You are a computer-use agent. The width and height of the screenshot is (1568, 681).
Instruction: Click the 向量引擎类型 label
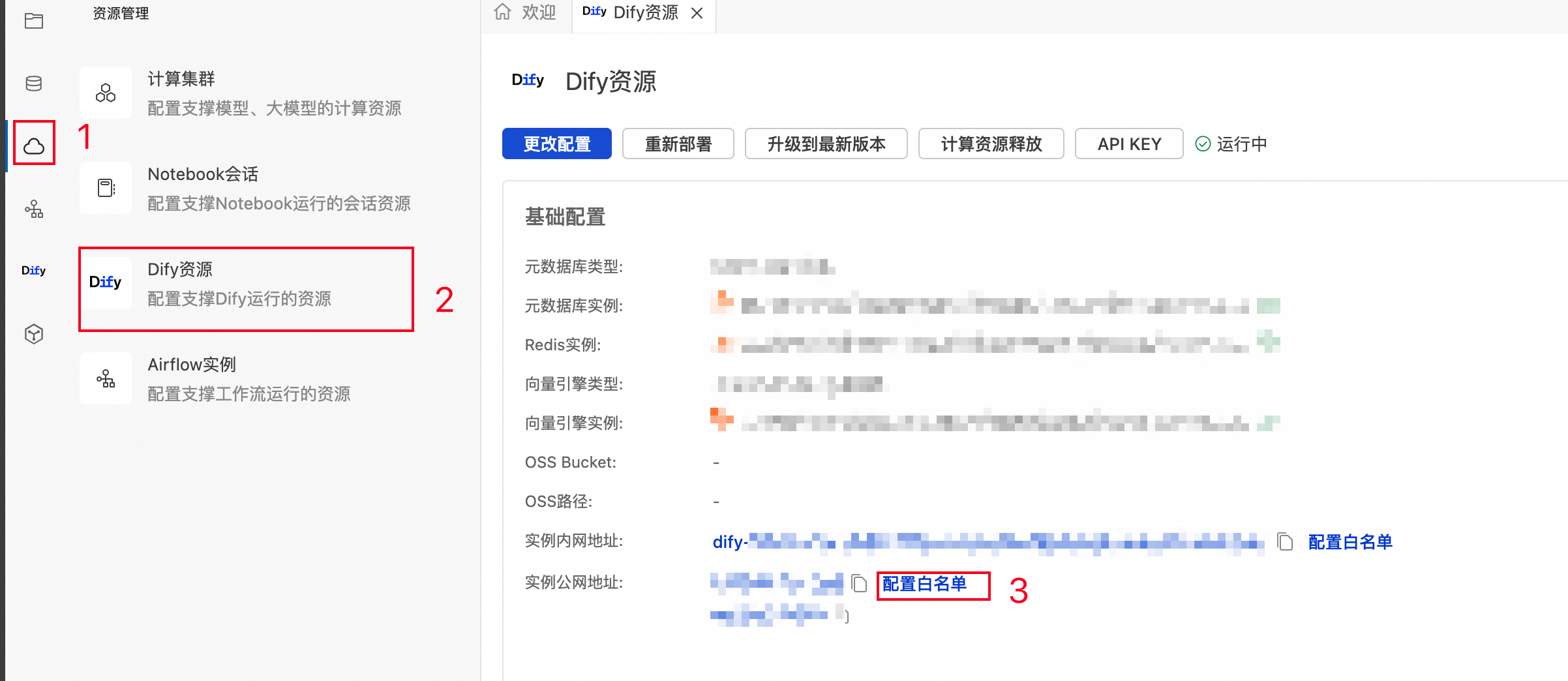(x=574, y=384)
